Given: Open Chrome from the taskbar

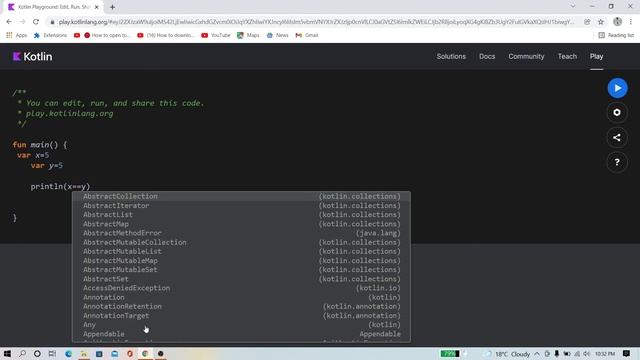Looking at the screenshot, I should click(145, 353).
